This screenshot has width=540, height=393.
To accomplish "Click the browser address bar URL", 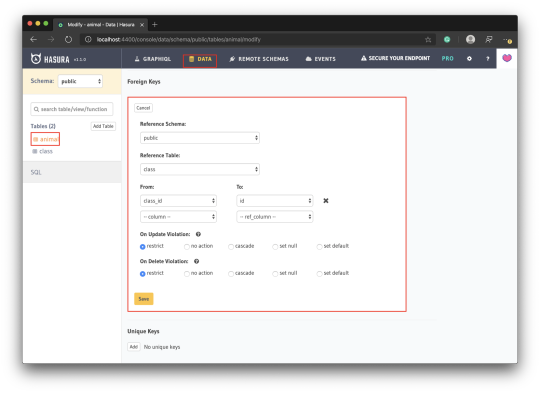I will coord(179,39).
